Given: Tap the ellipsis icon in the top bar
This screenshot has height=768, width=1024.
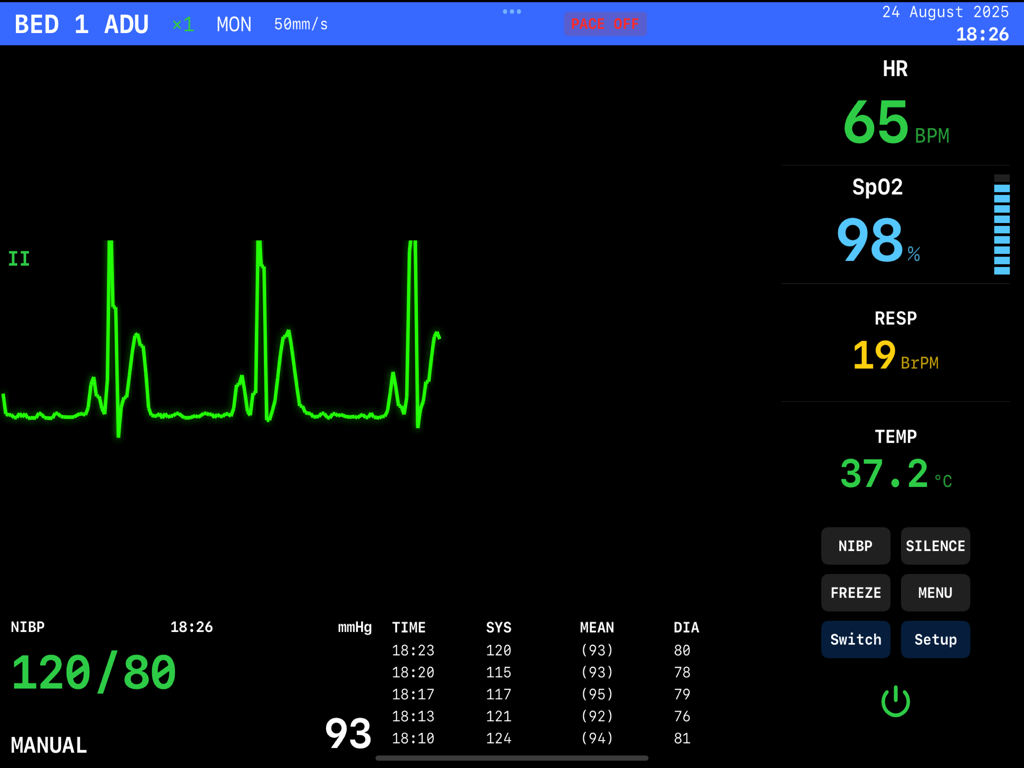Looking at the screenshot, I should [x=511, y=12].
